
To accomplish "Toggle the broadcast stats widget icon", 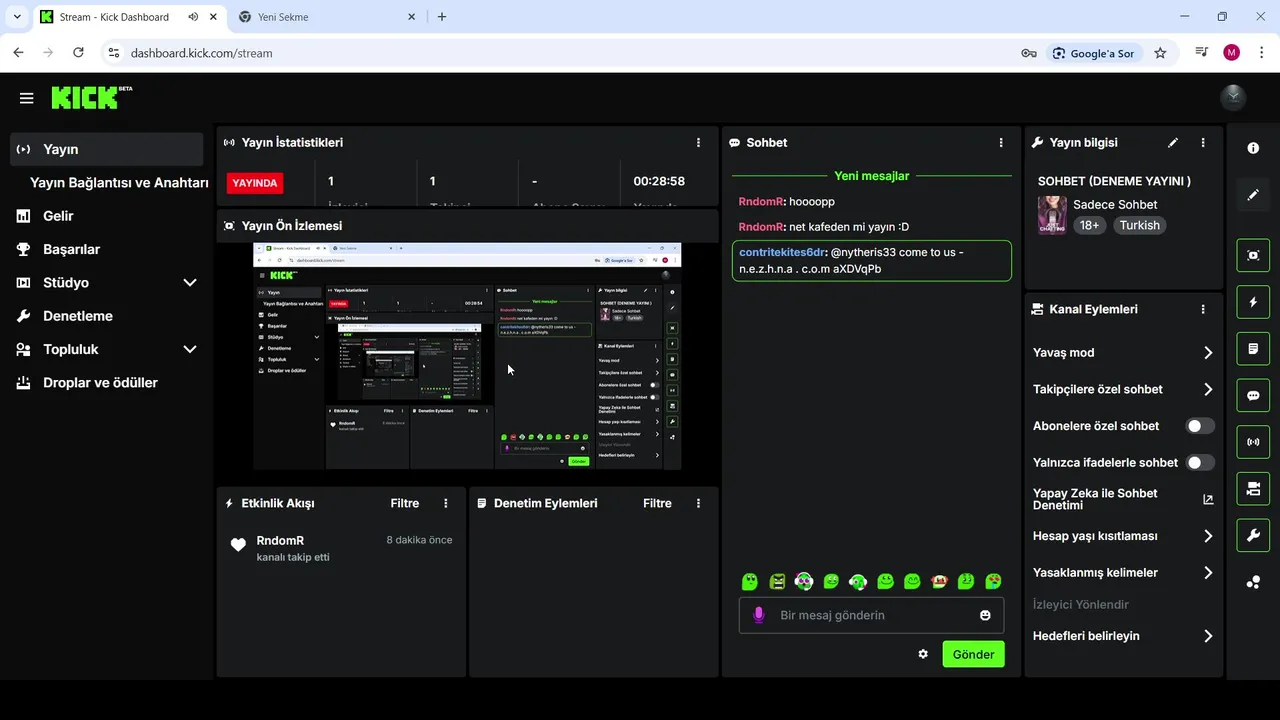I will (x=1253, y=441).
